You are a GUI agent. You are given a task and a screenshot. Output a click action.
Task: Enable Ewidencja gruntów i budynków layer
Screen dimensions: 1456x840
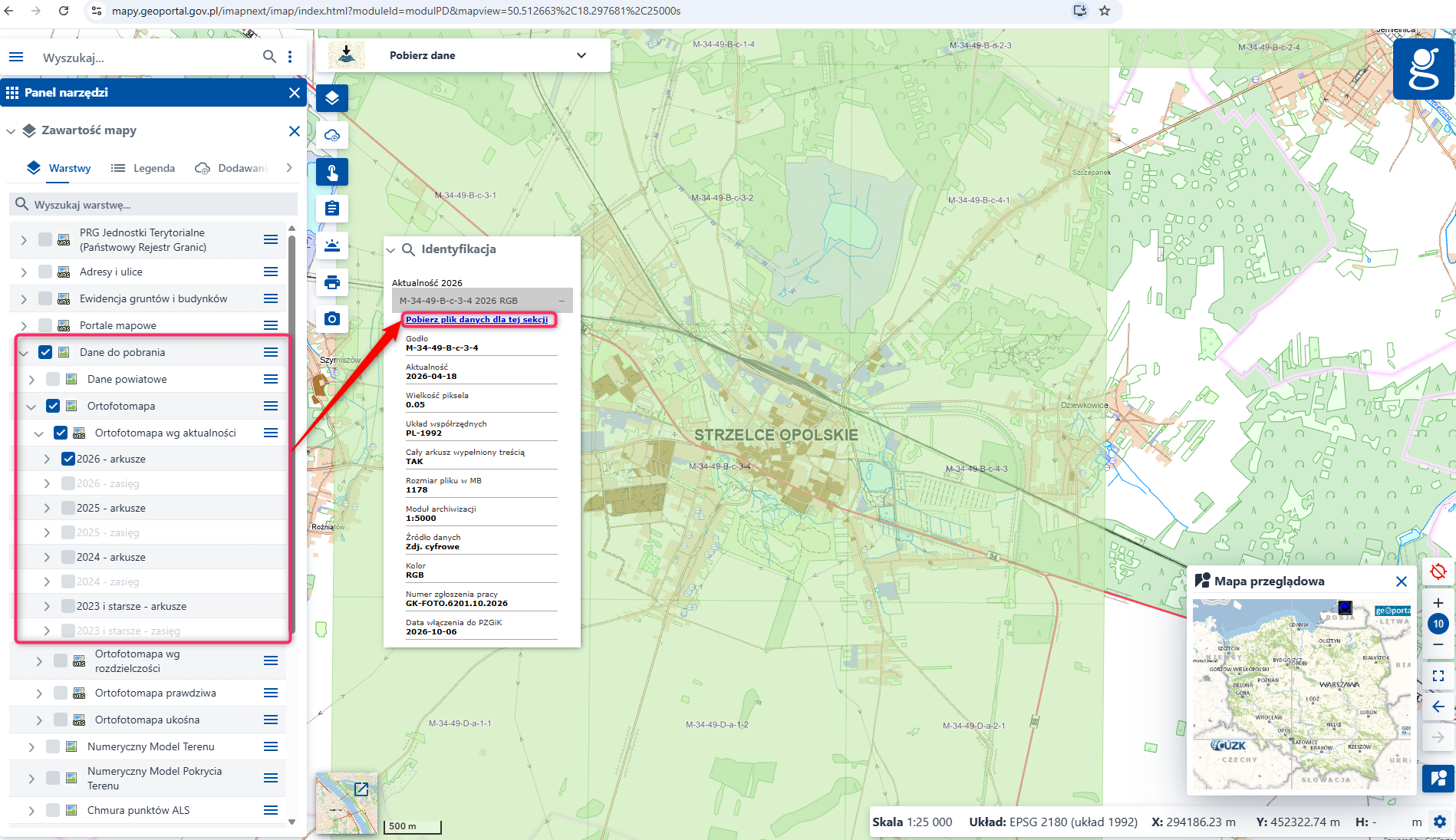(x=45, y=298)
